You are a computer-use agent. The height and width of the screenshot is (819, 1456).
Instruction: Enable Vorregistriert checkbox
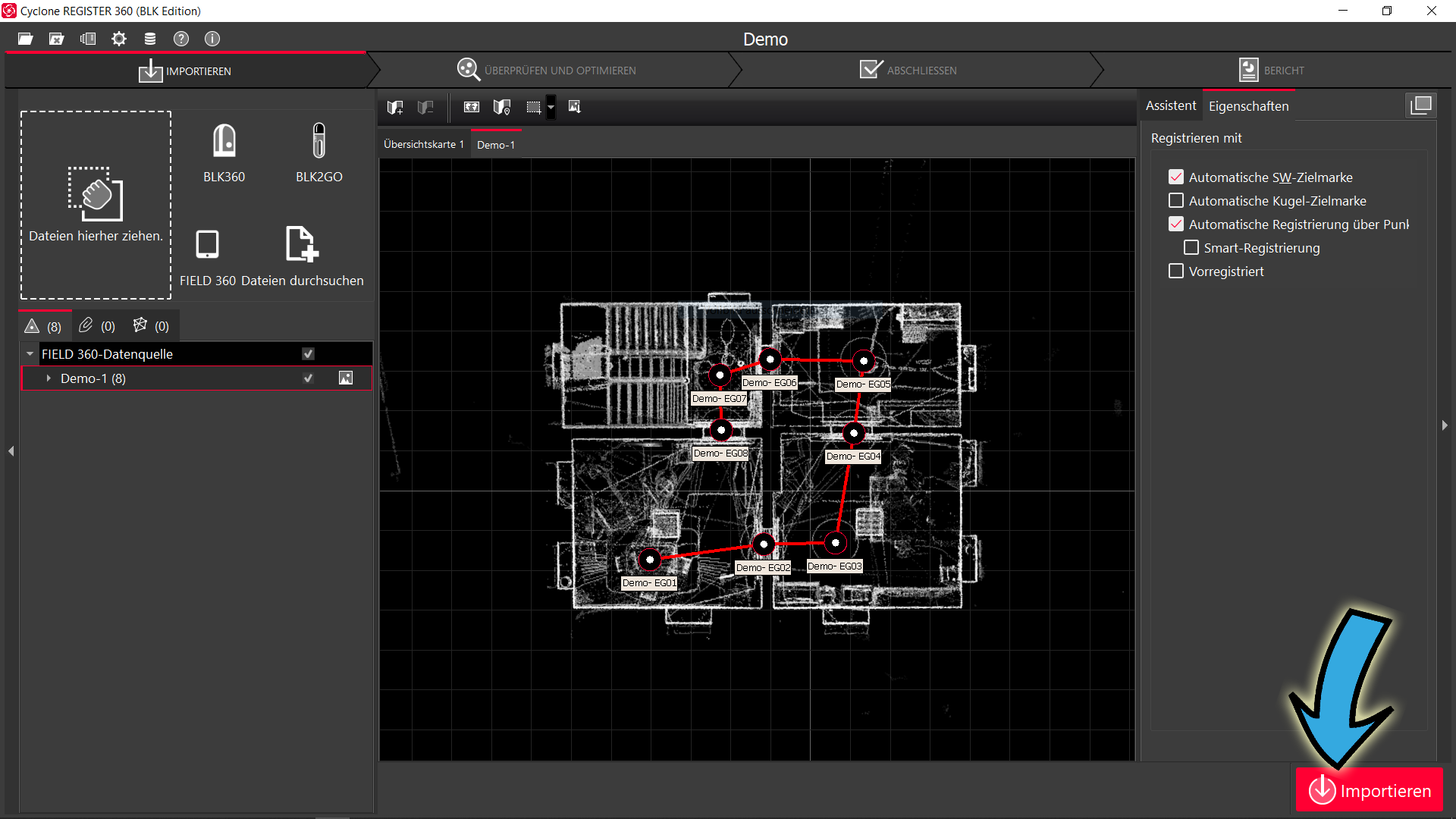(1176, 271)
